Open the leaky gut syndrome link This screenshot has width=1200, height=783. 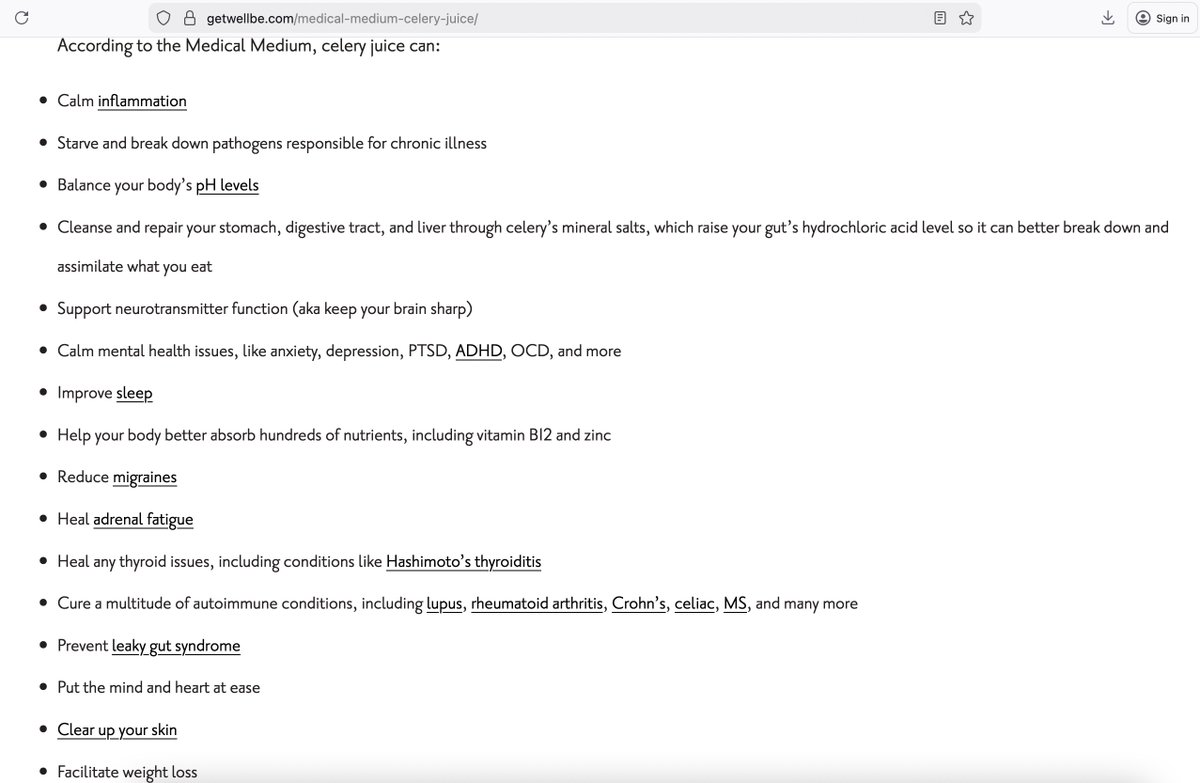click(176, 645)
